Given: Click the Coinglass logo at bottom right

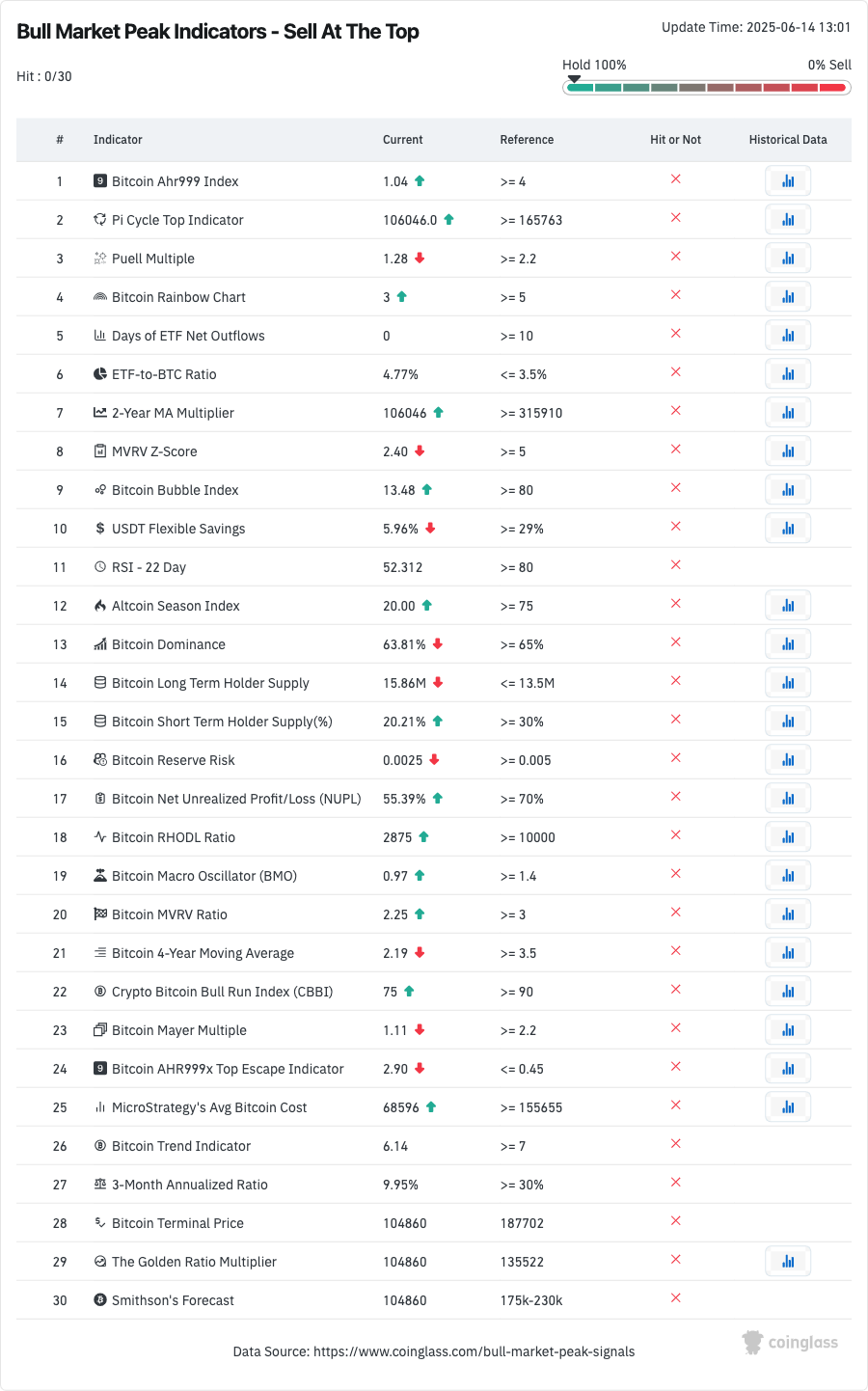Looking at the screenshot, I should point(790,1342).
